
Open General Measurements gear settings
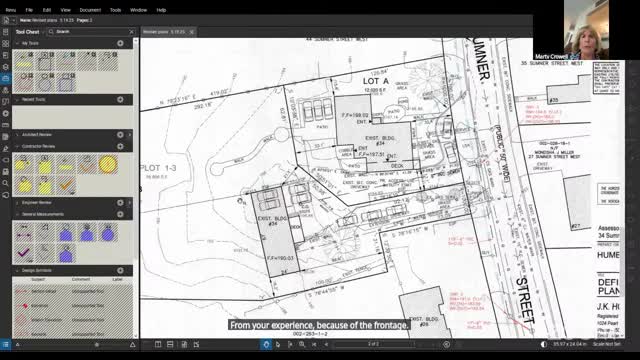[120, 214]
